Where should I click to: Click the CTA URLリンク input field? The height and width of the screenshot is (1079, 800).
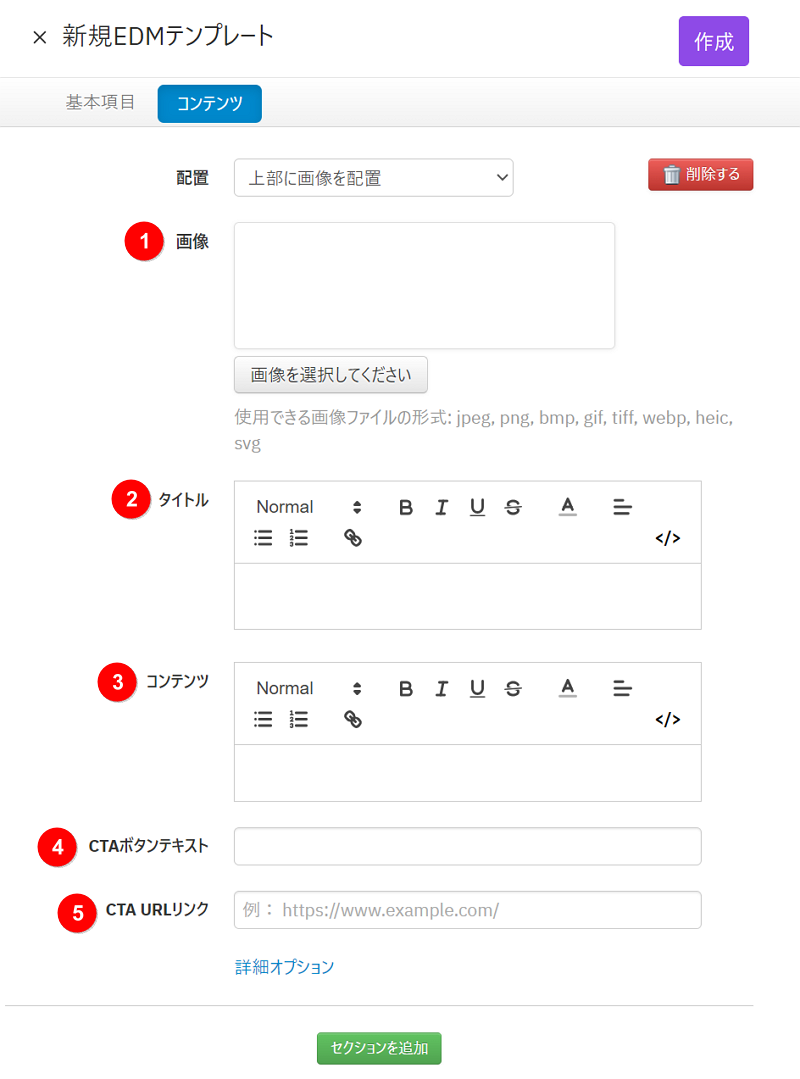(467, 910)
